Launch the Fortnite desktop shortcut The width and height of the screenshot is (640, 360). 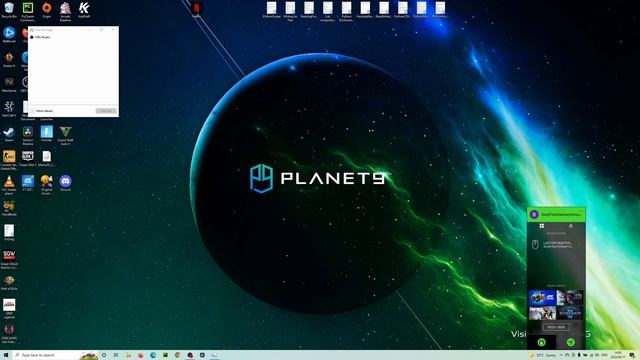point(47,133)
